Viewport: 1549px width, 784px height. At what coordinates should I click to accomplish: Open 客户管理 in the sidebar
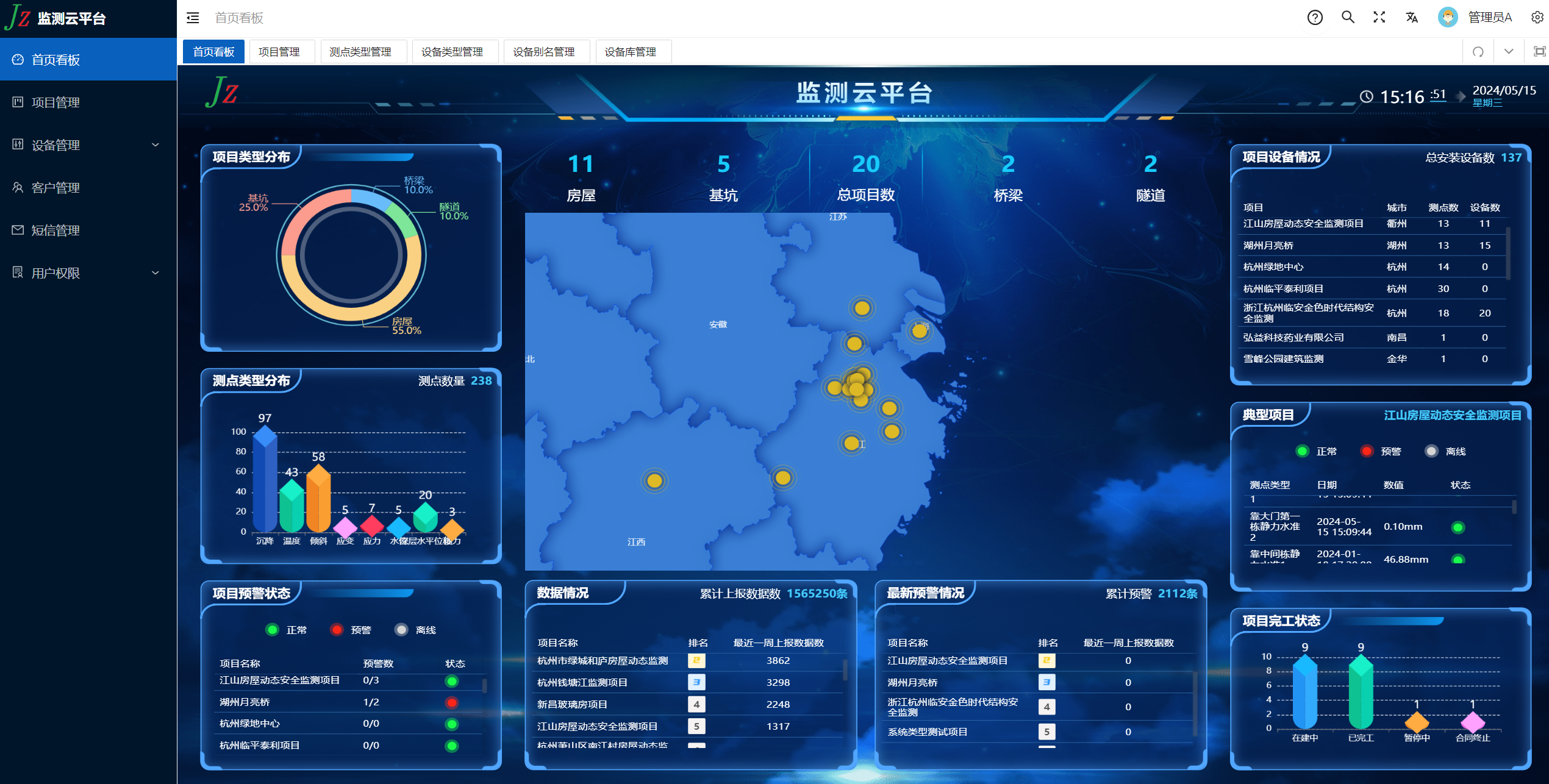pos(55,188)
